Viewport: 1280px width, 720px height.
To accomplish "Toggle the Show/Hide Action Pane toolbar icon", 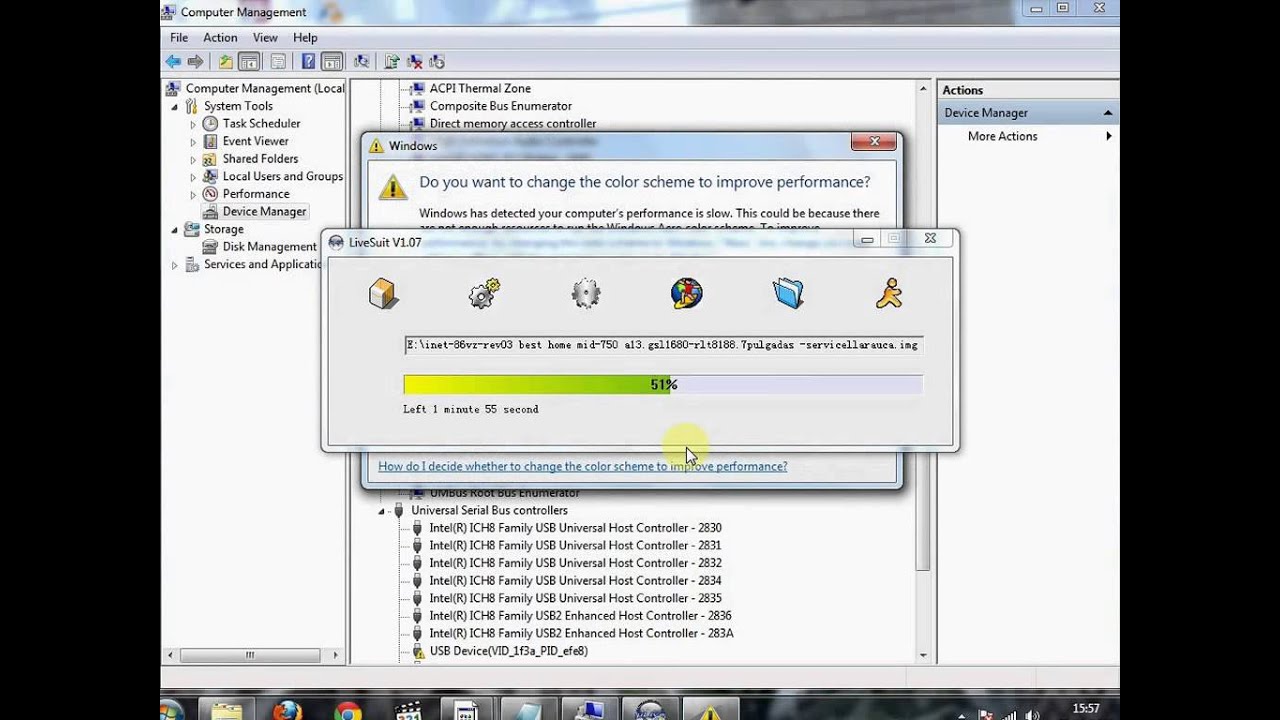I will [332, 62].
